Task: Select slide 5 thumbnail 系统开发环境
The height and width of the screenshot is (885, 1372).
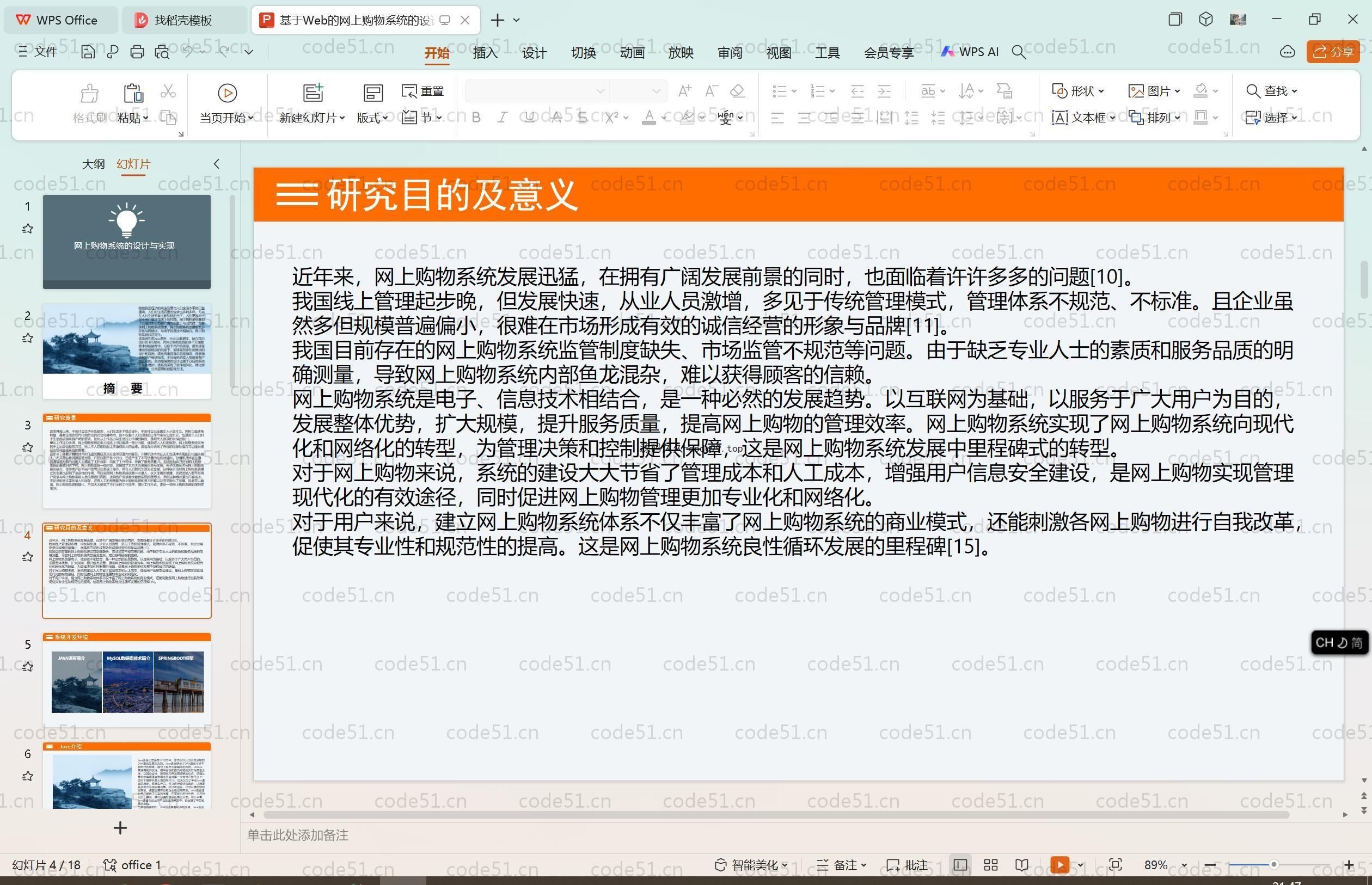Action: pos(127,680)
